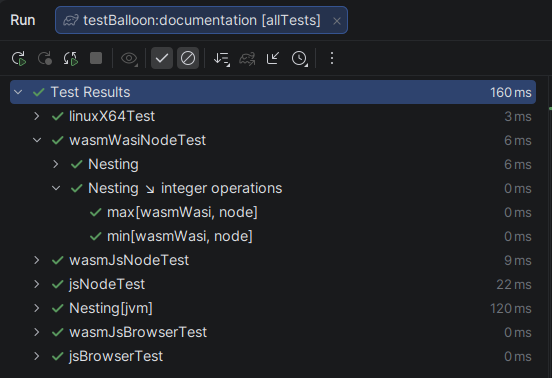Select linuxX64Test in the tree
This screenshot has width=552, height=378.
tap(112, 116)
